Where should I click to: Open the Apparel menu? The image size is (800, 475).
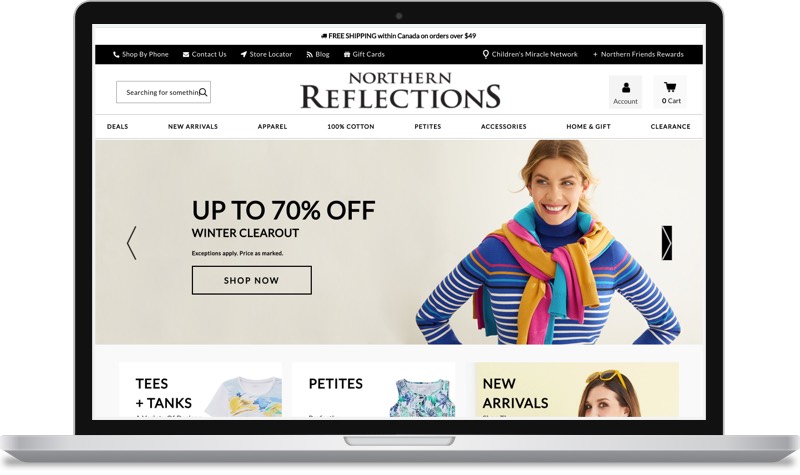click(x=272, y=127)
